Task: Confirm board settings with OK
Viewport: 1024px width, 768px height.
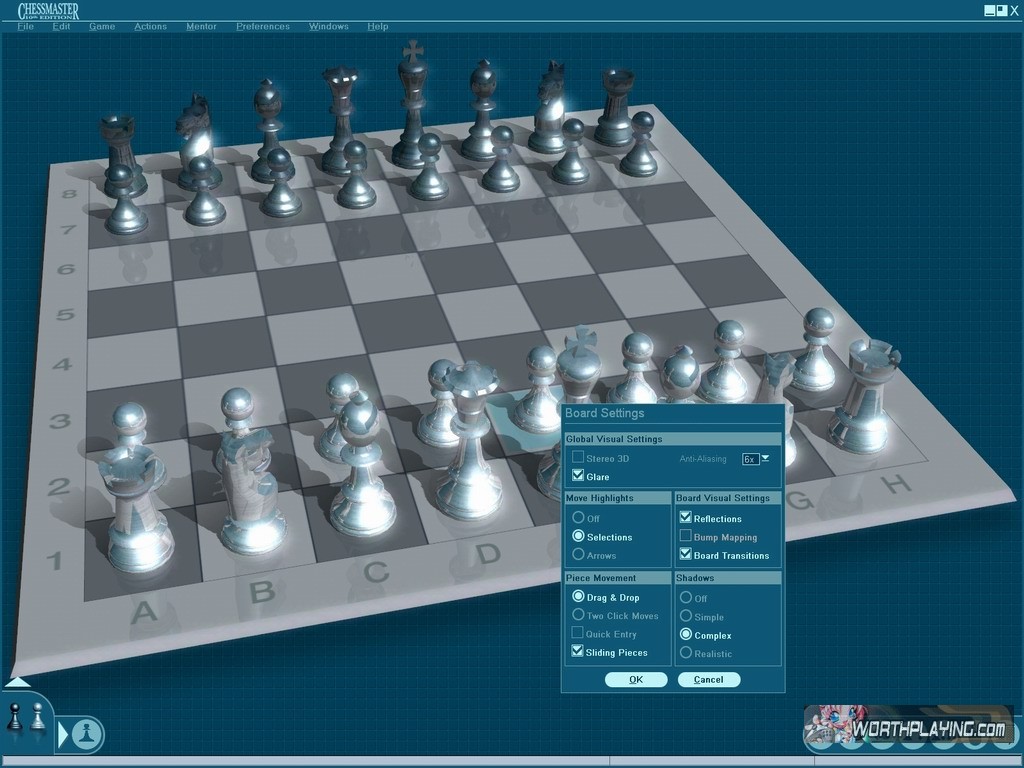Action: pyautogui.click(x=636, y=680)
